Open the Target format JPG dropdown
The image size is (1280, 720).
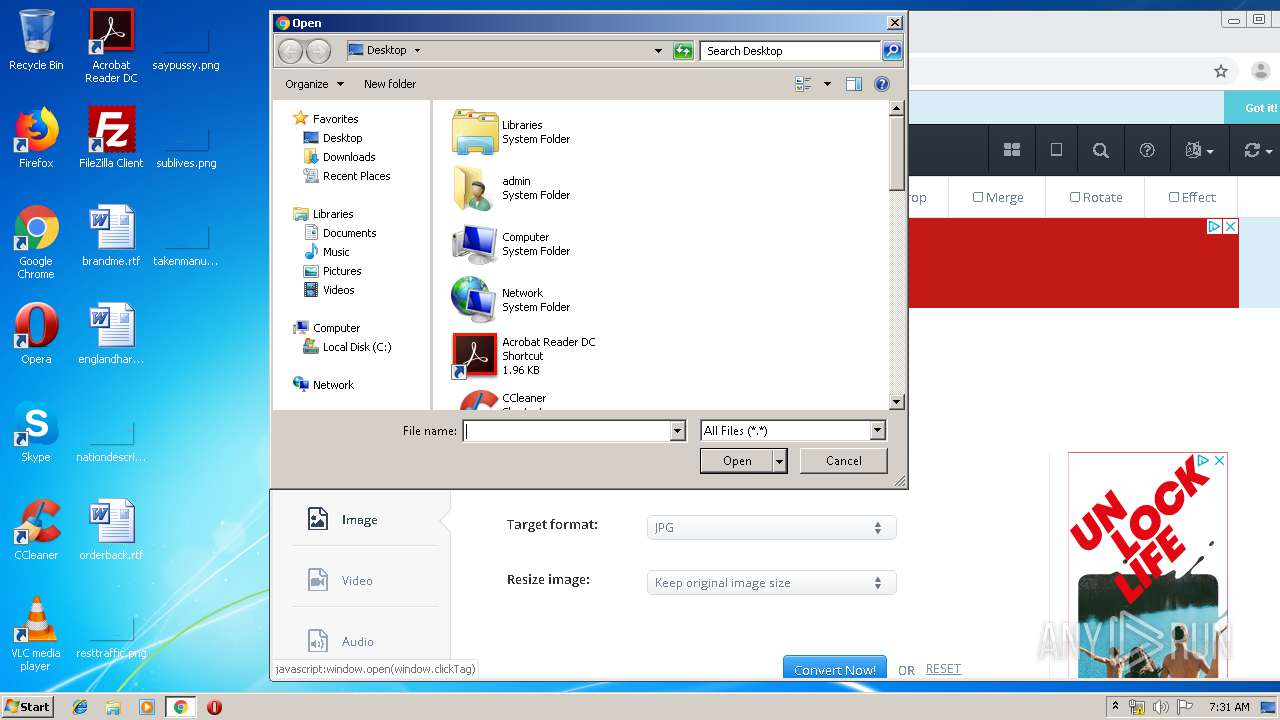click(x=771, y=527)
